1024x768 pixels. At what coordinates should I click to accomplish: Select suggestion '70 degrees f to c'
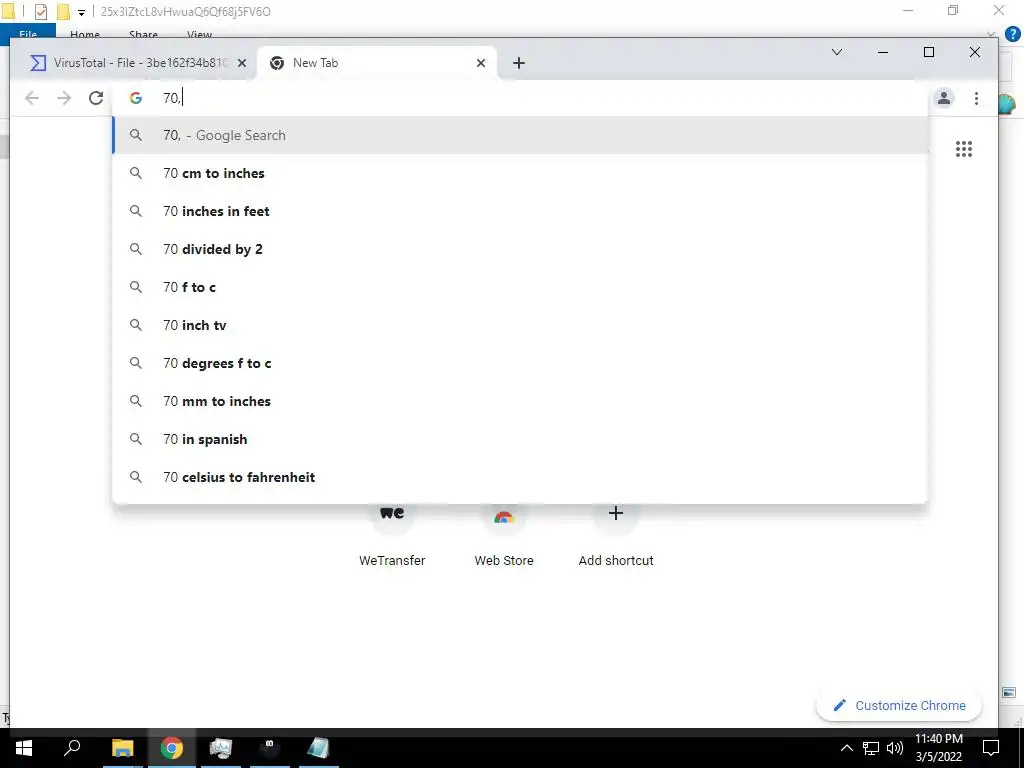[520, 363]
